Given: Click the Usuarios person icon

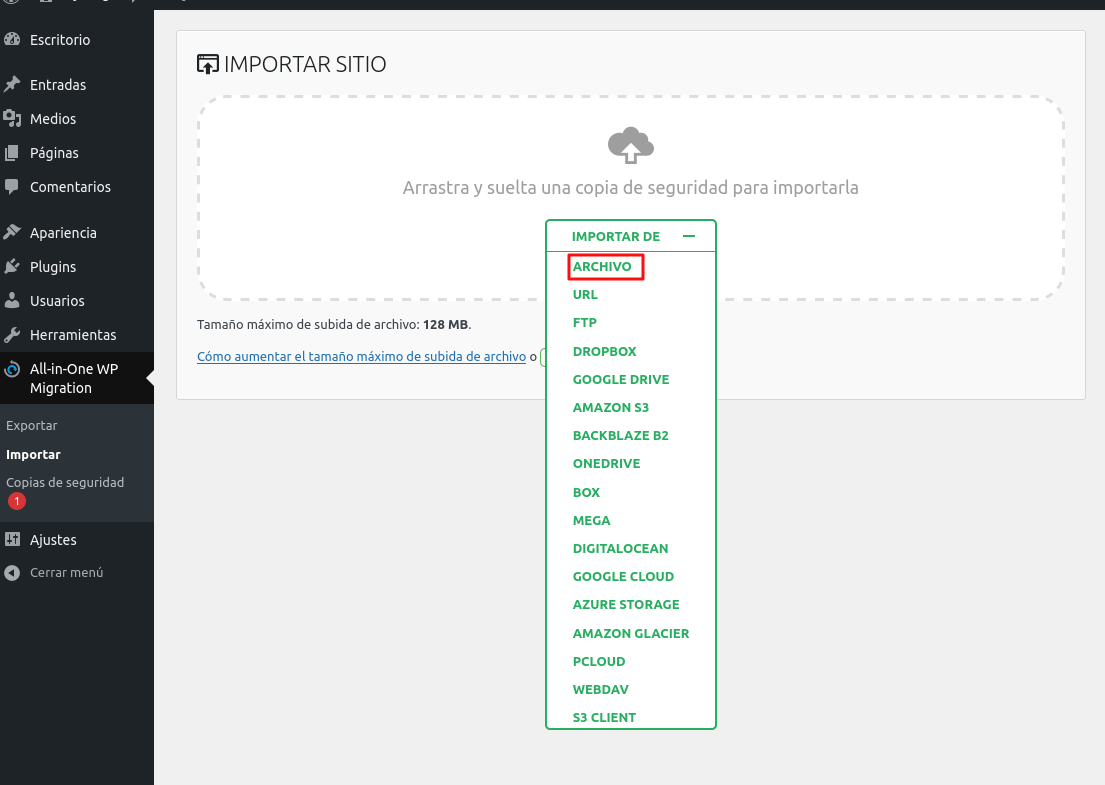Looking at the screenshot, I should [12, 300].
